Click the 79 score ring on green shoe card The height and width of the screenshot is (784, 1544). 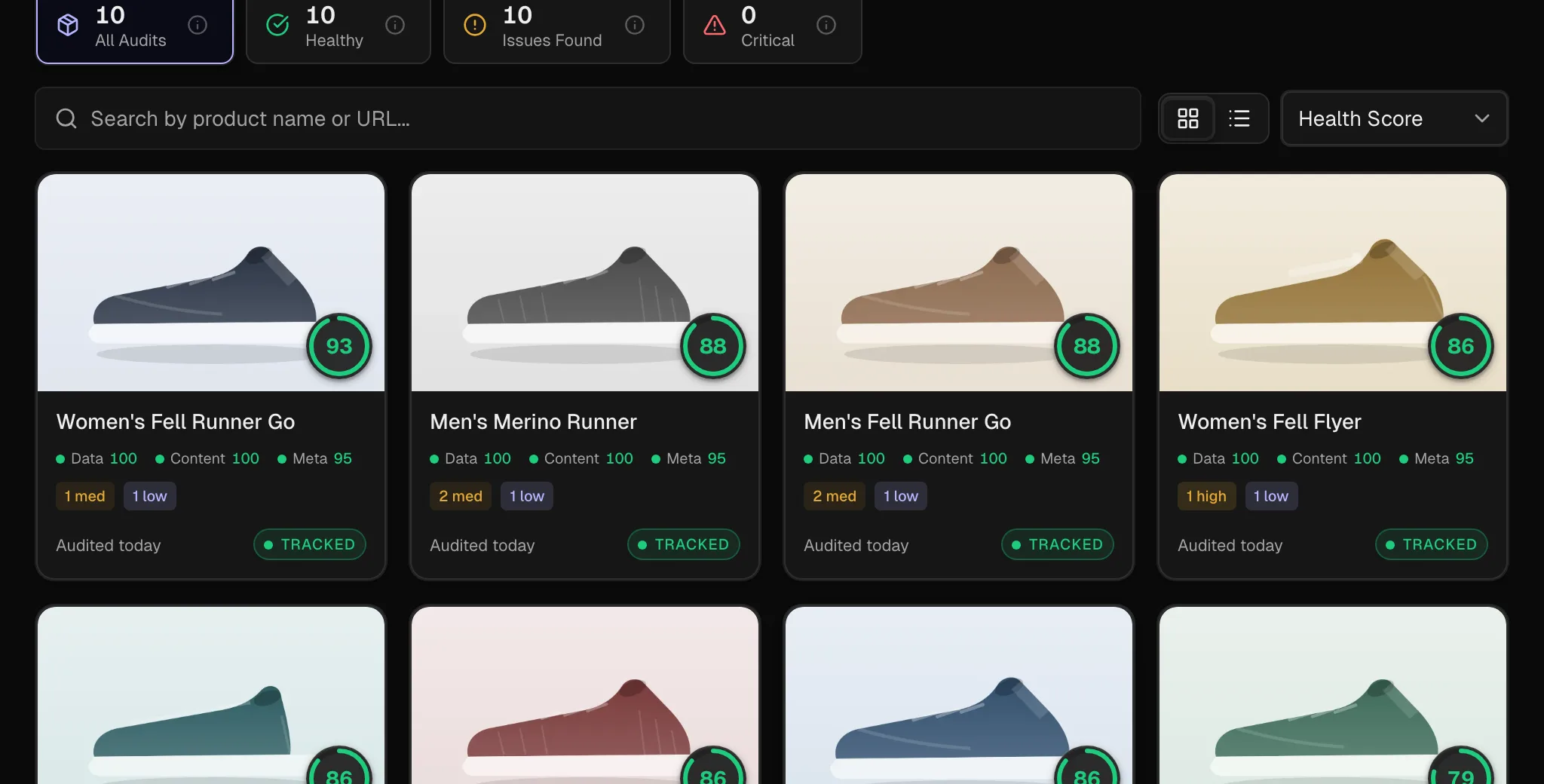tap(1461, 766)
